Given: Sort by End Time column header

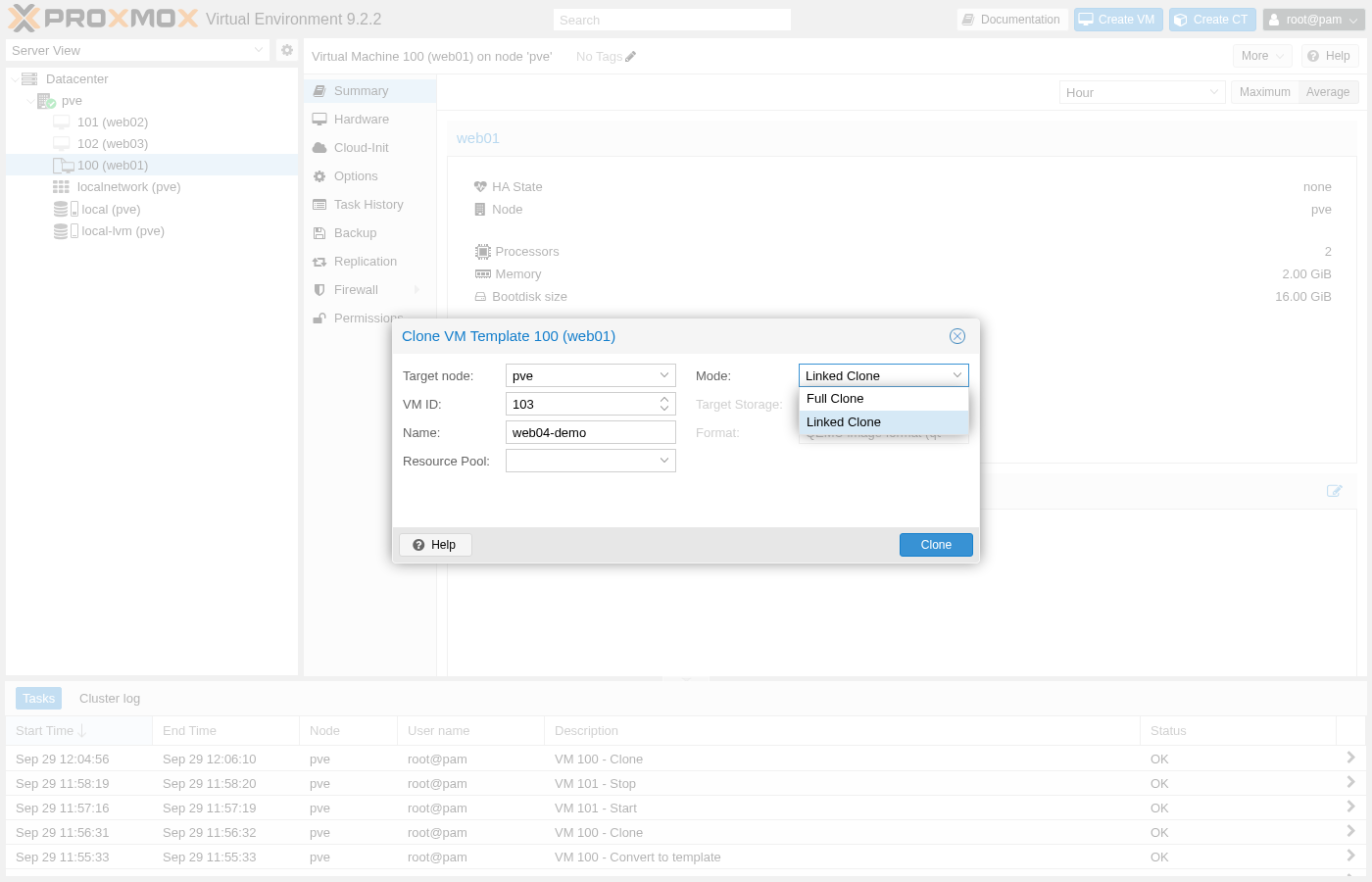Looking at the screenshot, I should (x=225, y=731).
